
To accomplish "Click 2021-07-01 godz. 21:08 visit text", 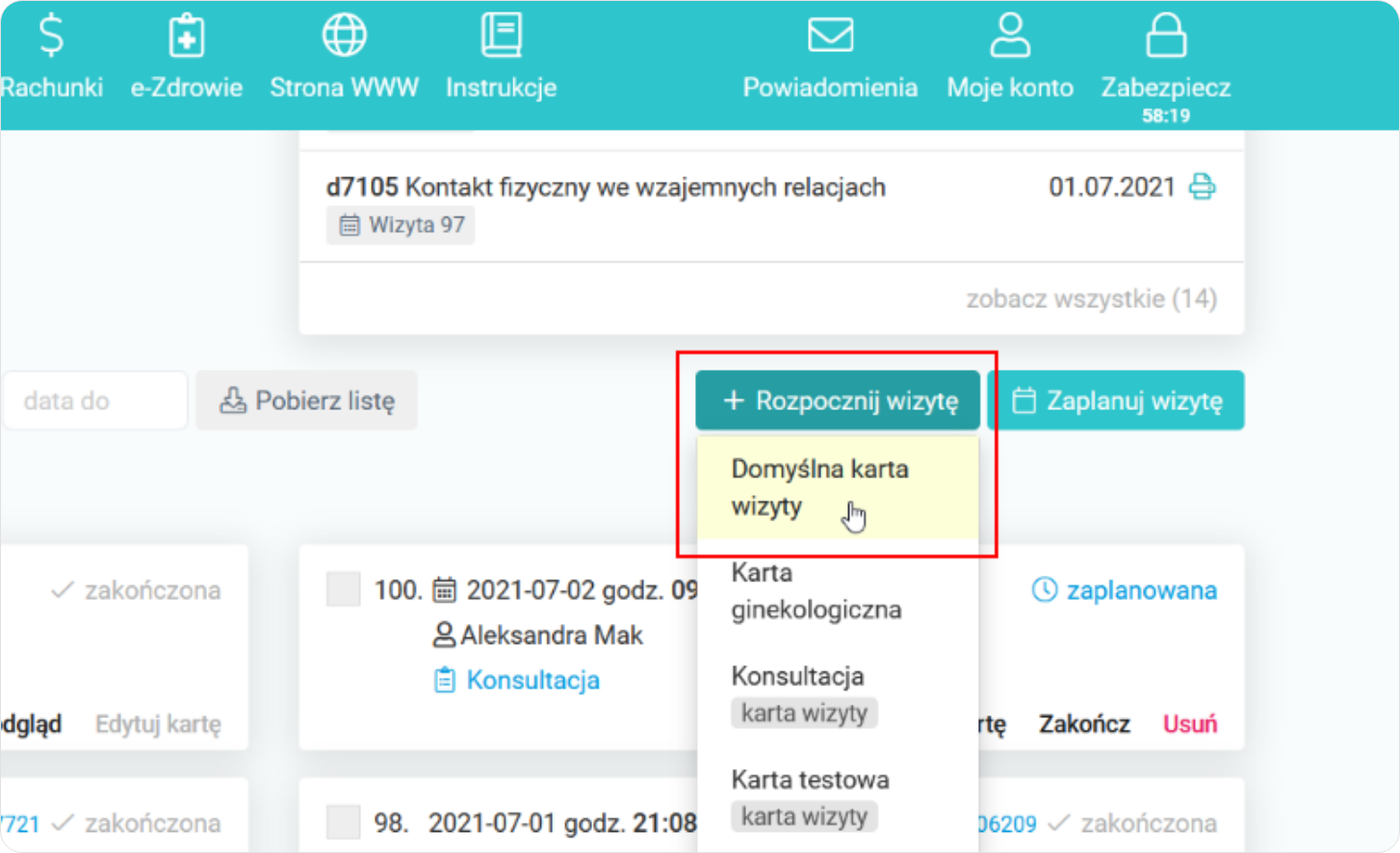I will [562, 823].
